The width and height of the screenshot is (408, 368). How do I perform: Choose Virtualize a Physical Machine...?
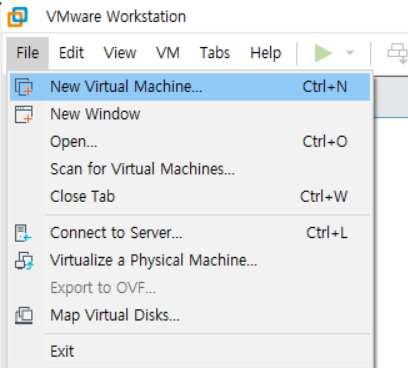[190, 260]
